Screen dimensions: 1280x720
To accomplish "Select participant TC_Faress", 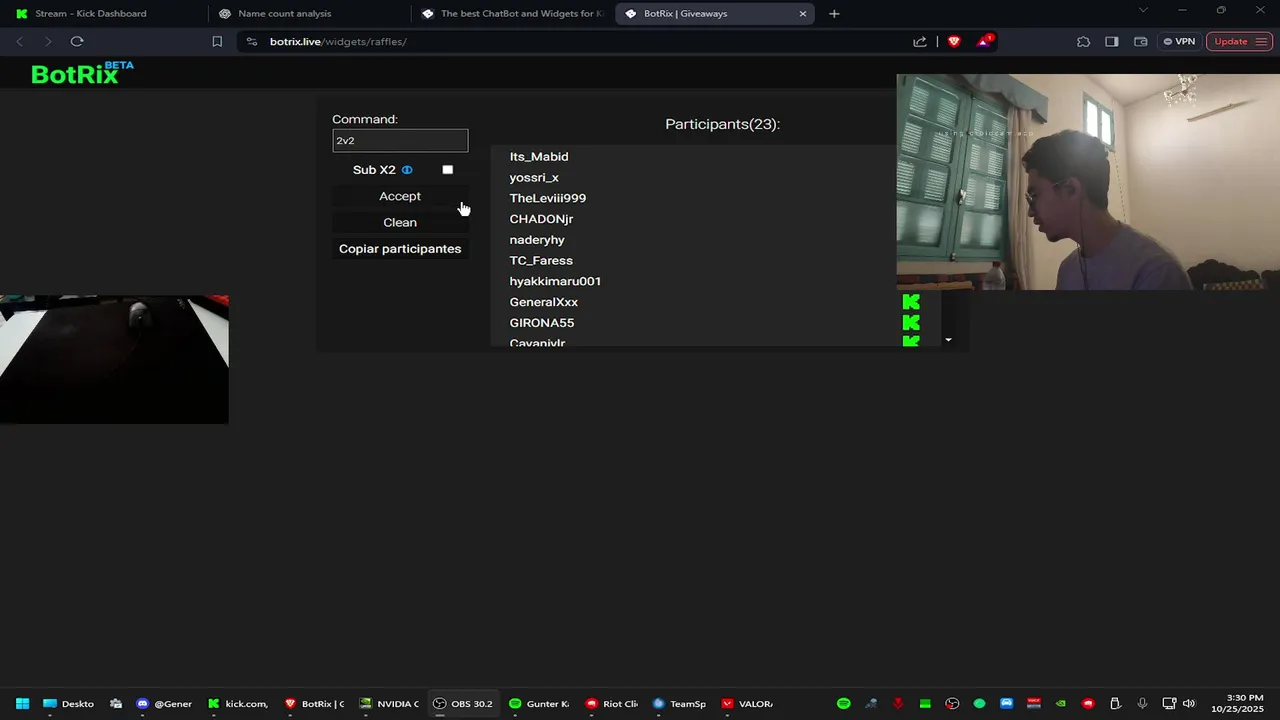I will coord(541,261).
